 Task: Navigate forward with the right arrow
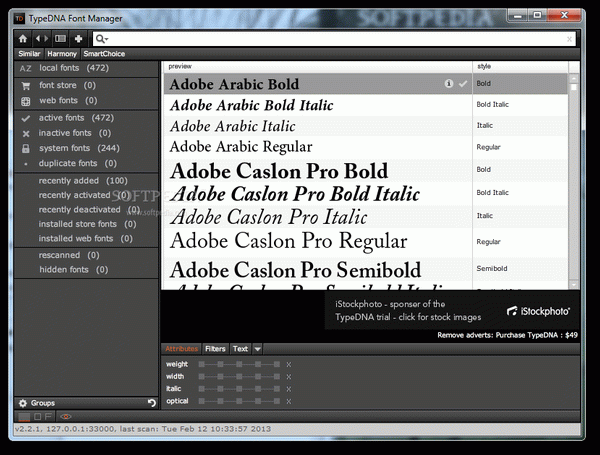[46, 39]
